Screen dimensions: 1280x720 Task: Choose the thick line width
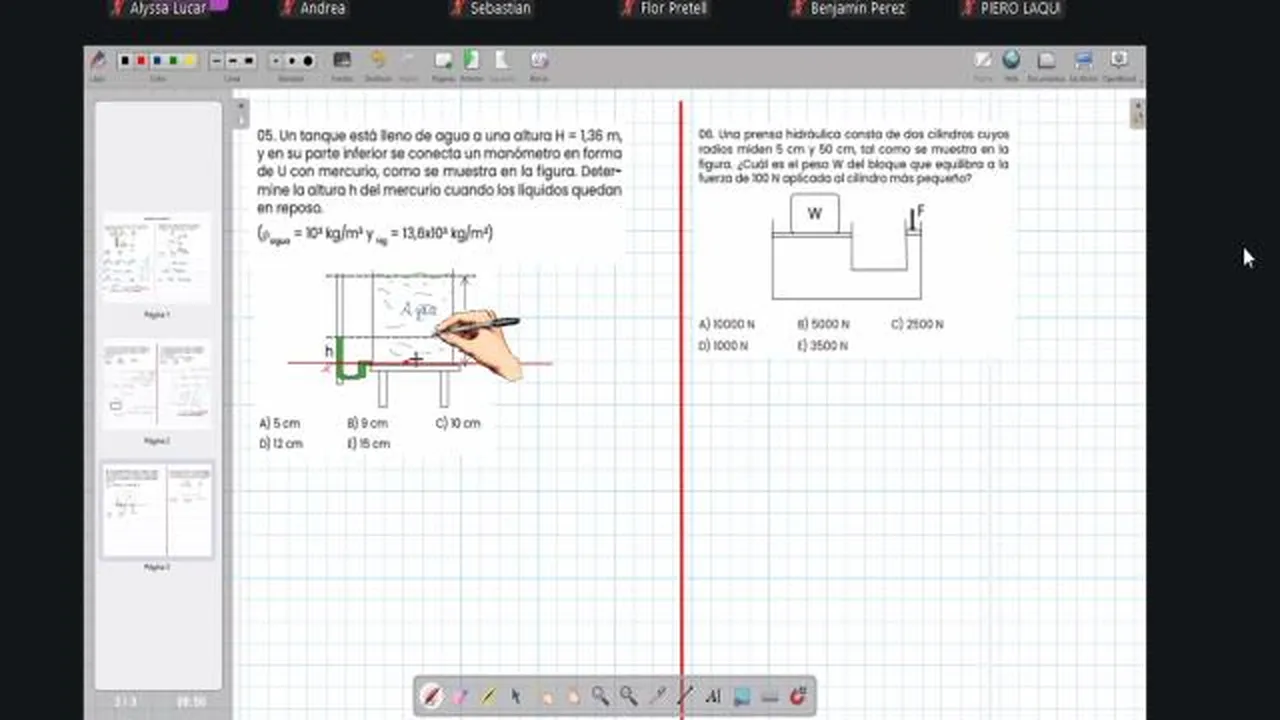coord(249,61)
